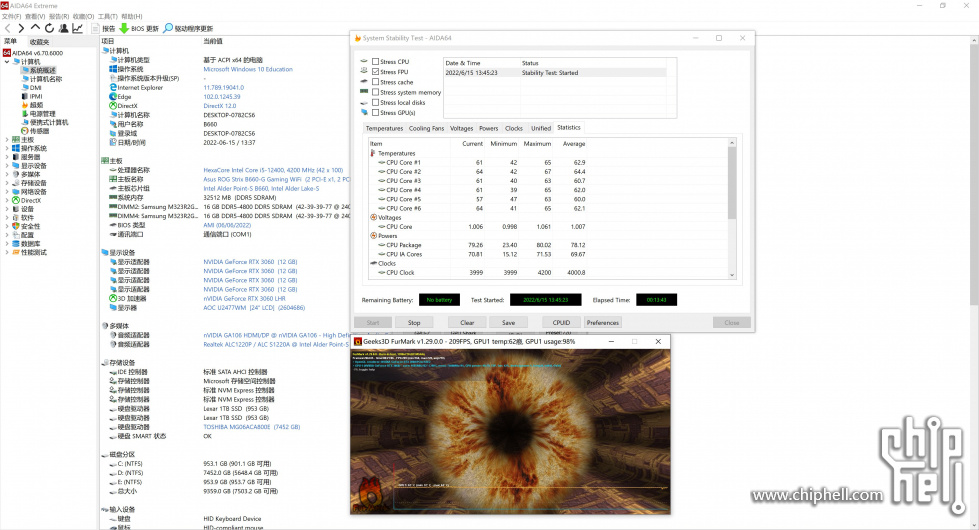Viewport: 979px width, 530px height.
Task: Expand the 显示设备 tree node
Action: point(7,166)
